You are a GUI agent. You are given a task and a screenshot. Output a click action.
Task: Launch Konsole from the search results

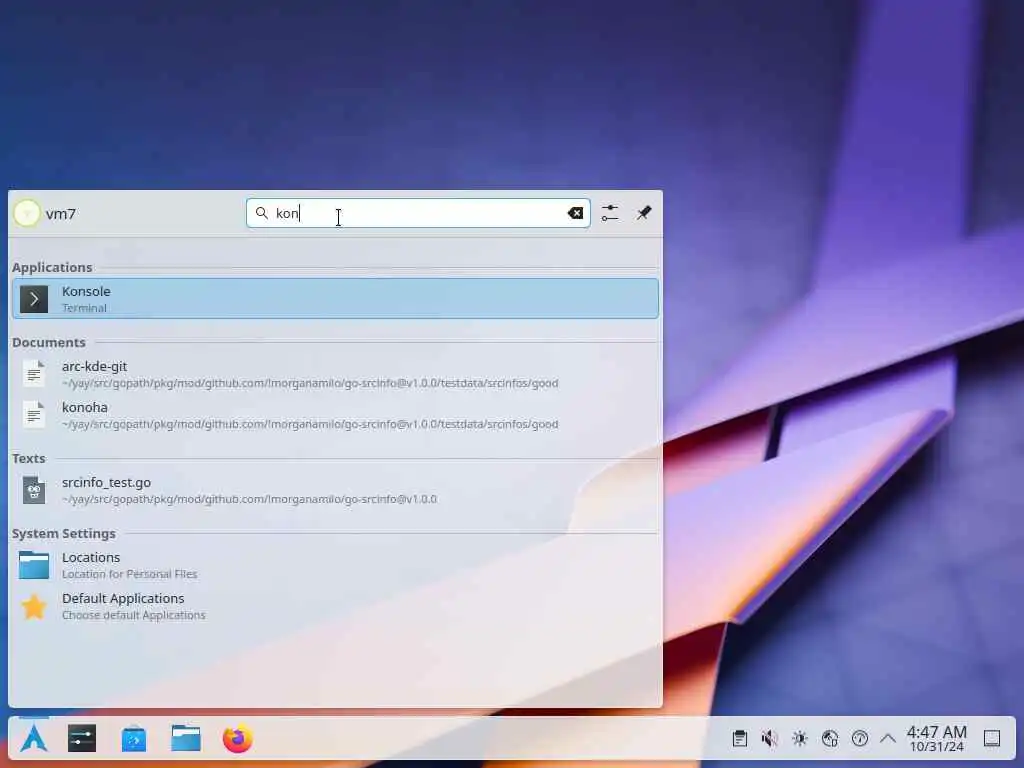(x=335, y=298)
